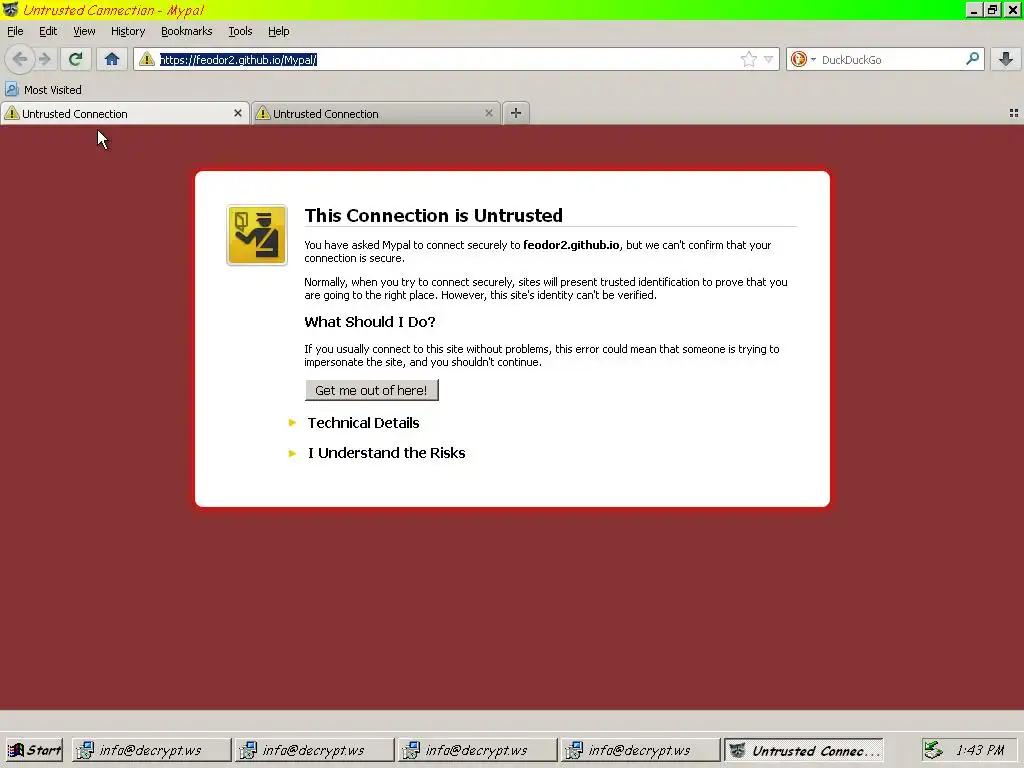The image size is (1024, 768).
Task: Switch to second info@decrypt.ws taskbar window
Action: click(314, 750)
